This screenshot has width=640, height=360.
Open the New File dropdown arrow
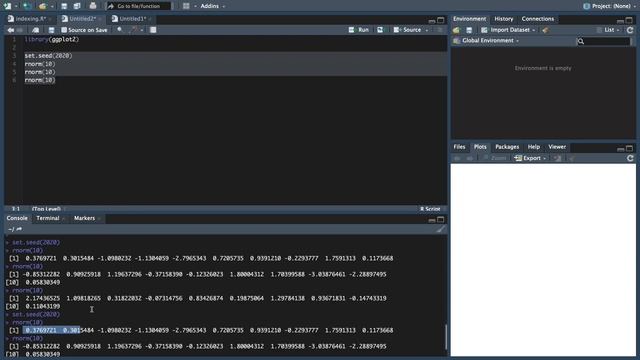pyautogui.click(x=16, y=7)
